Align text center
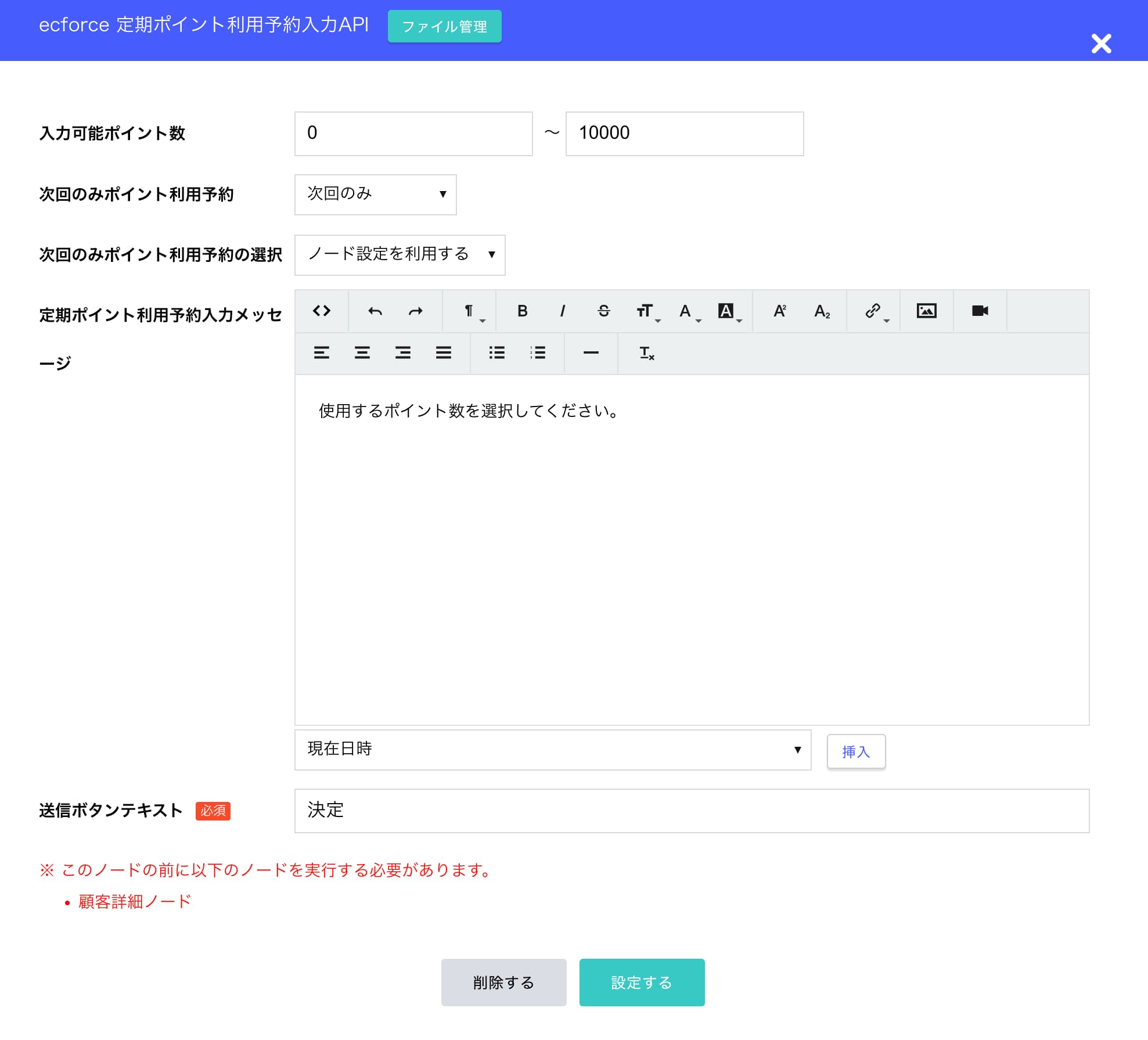This screenshot has height=1040, width=1148. point(362,352)
